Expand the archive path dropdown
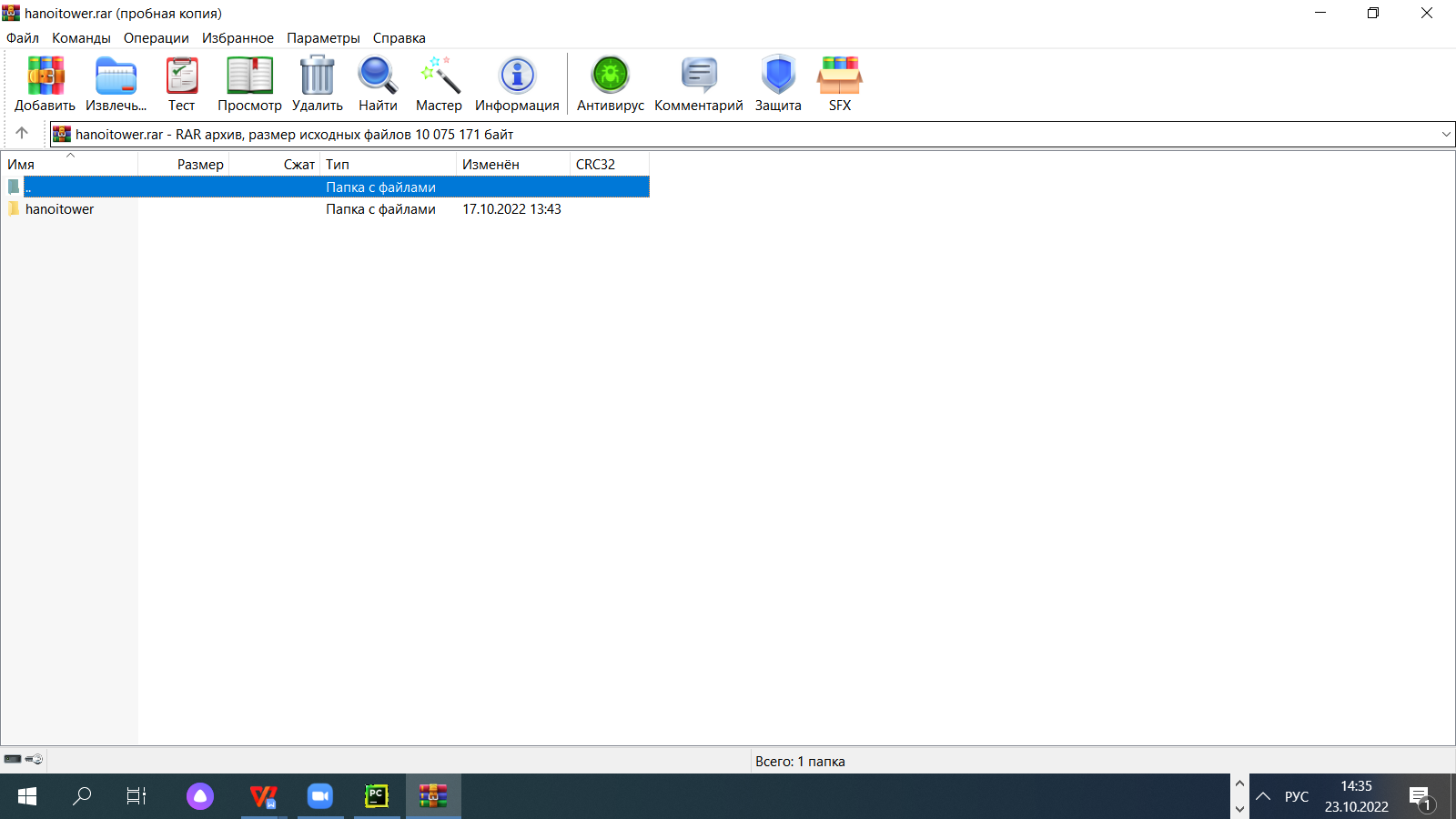 point(1446,135)
